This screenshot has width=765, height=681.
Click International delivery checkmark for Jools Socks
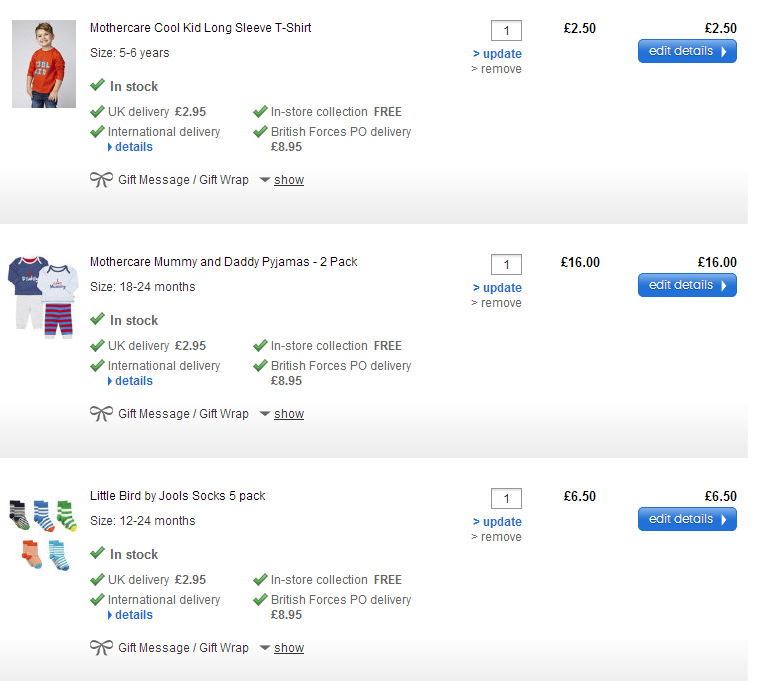(x=97, y=600)
